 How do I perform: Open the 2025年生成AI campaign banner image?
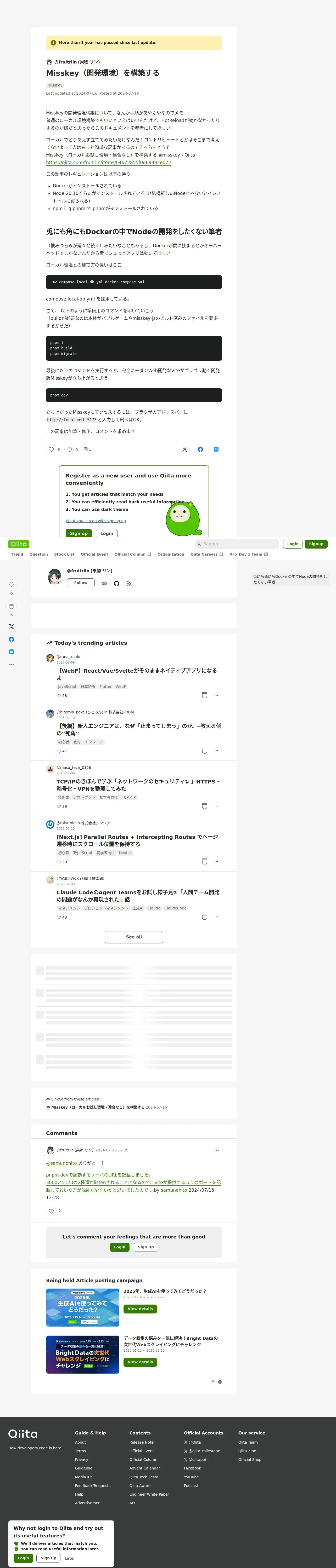82,1307
